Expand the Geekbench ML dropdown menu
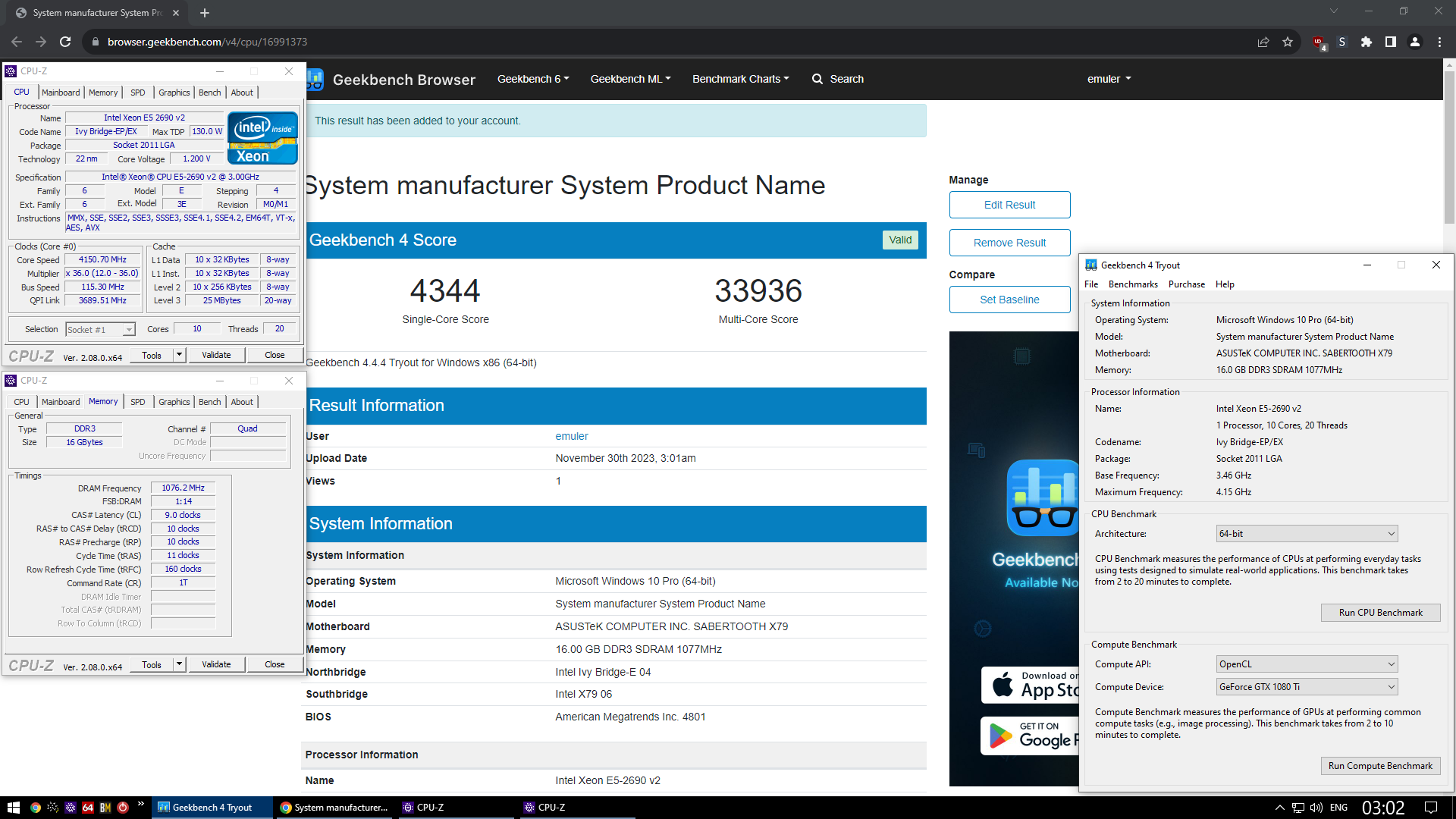1456x819 pixels. (631, 79)
